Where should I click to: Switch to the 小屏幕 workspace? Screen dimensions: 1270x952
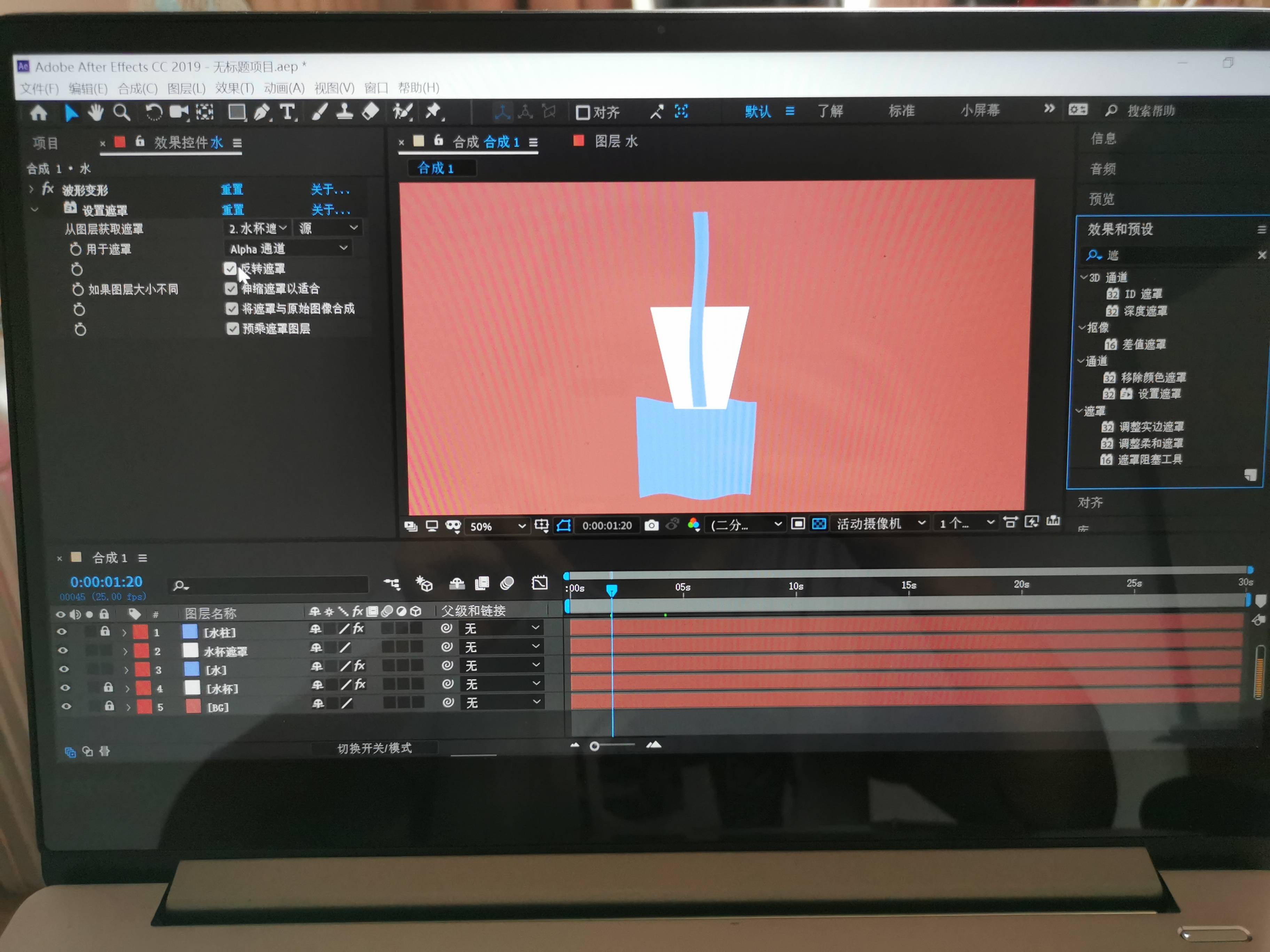tap(980, 110)
